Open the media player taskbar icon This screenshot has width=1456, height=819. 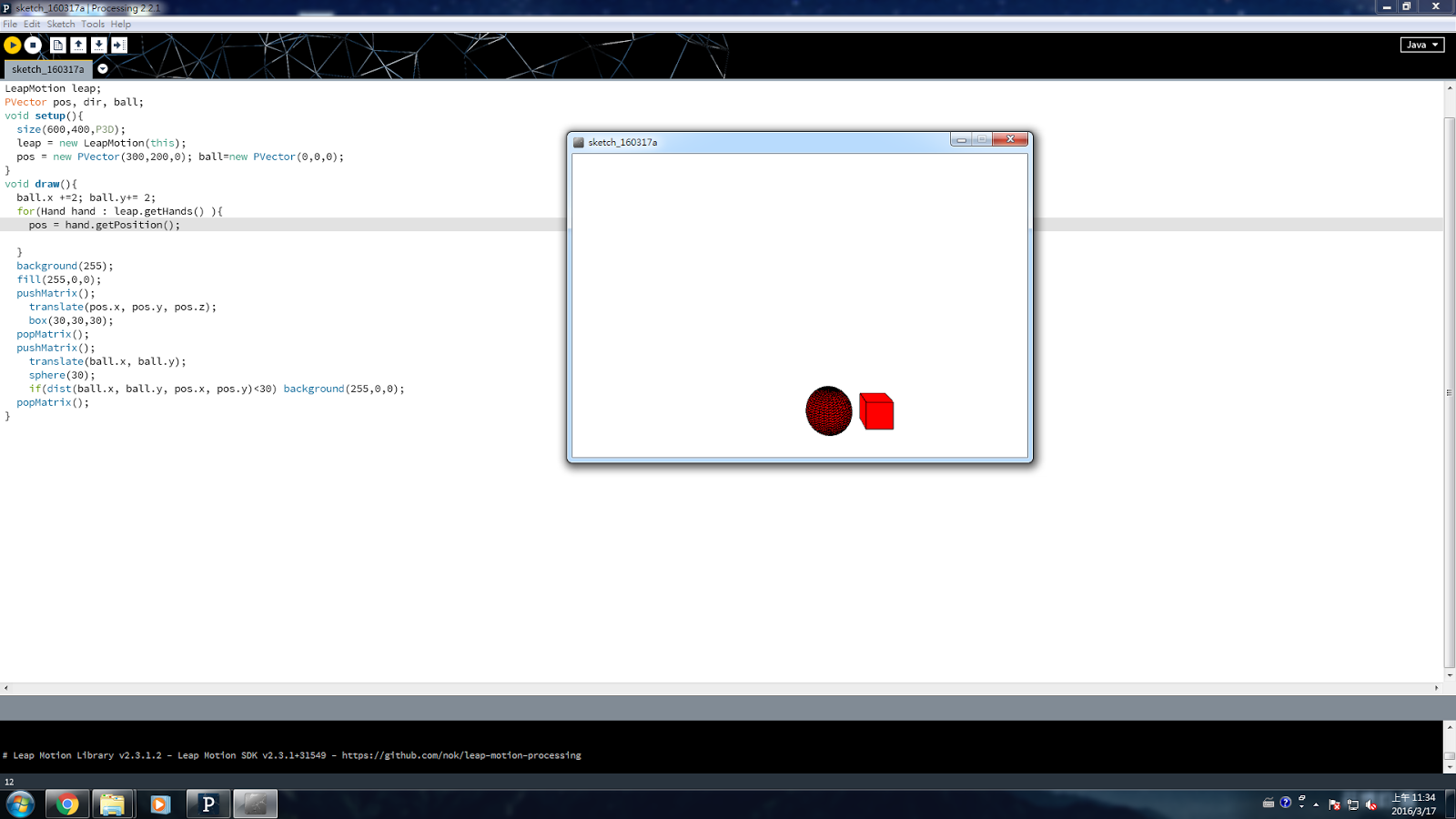pos(160,804)
